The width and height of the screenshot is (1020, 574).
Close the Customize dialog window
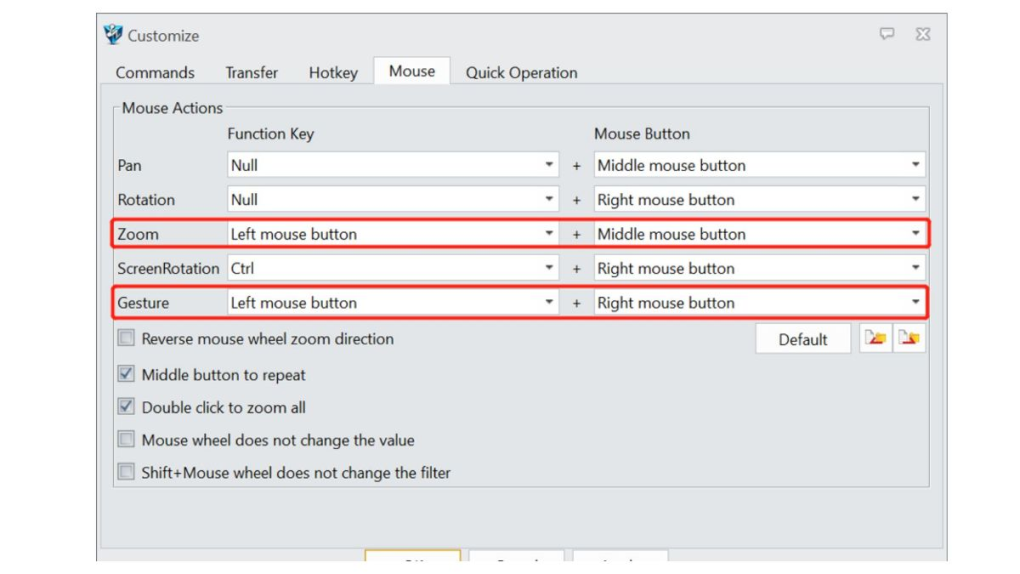point(923,34)
